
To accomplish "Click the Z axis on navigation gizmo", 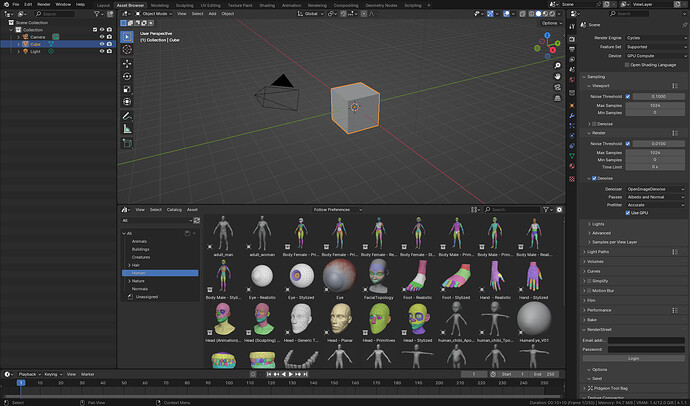I will 547,35.
